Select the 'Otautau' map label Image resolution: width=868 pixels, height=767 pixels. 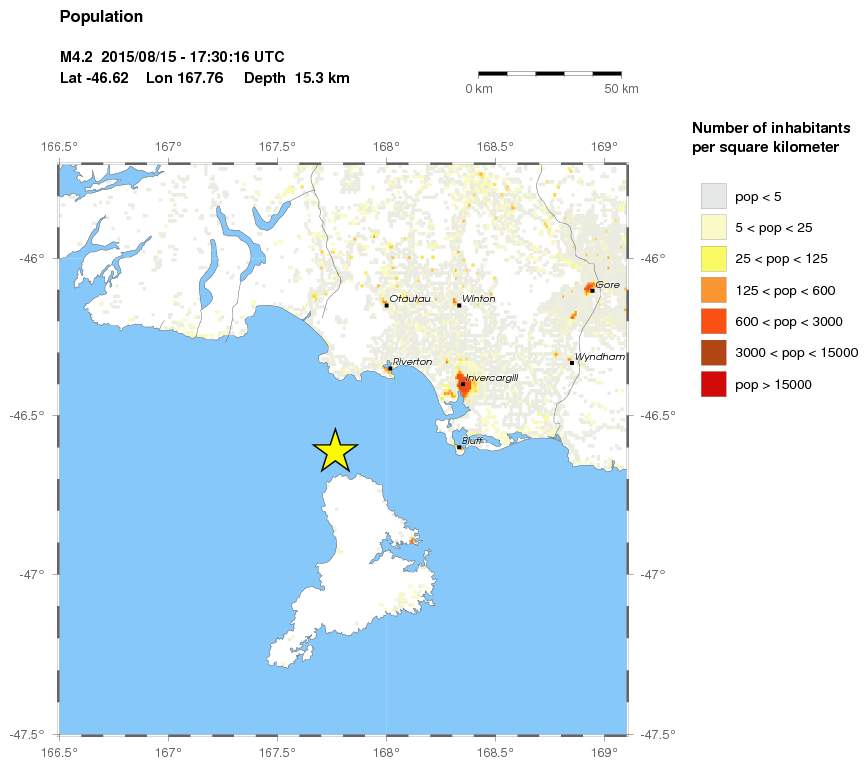coord(410,299)
